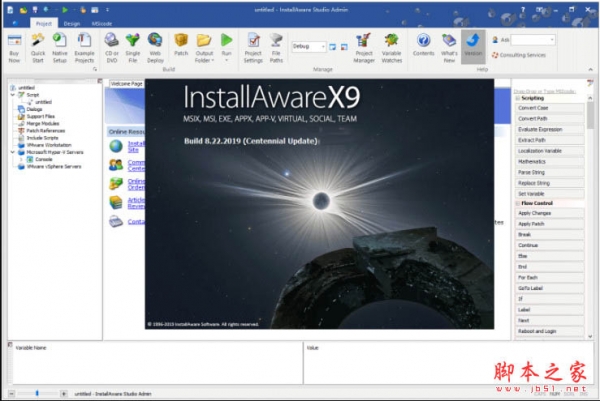Click the commands panel vertical scrollbar
This screenshot has width=600, height=401.
590,216
